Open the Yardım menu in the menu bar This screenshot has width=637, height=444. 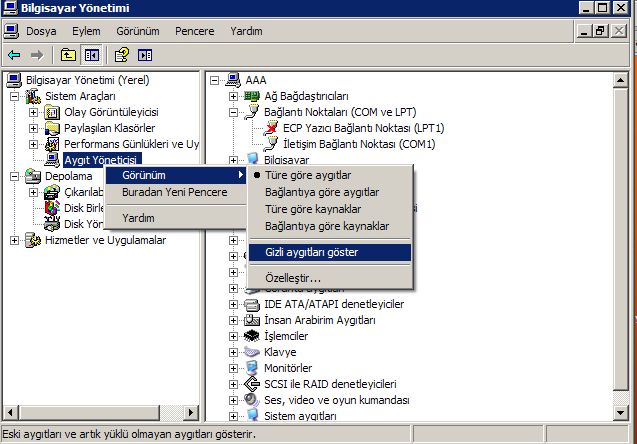pyautogui.click(x=246, y=31)
